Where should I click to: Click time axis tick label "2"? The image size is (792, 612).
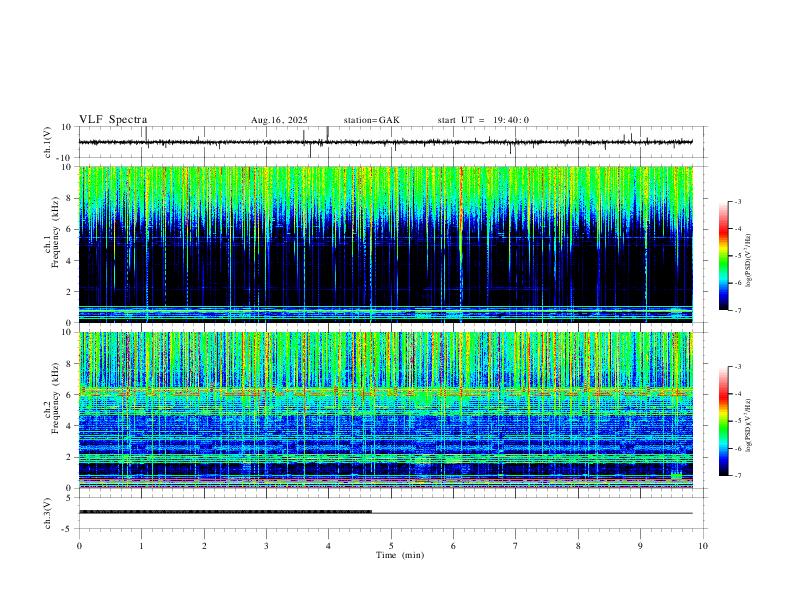coord(204,546)
